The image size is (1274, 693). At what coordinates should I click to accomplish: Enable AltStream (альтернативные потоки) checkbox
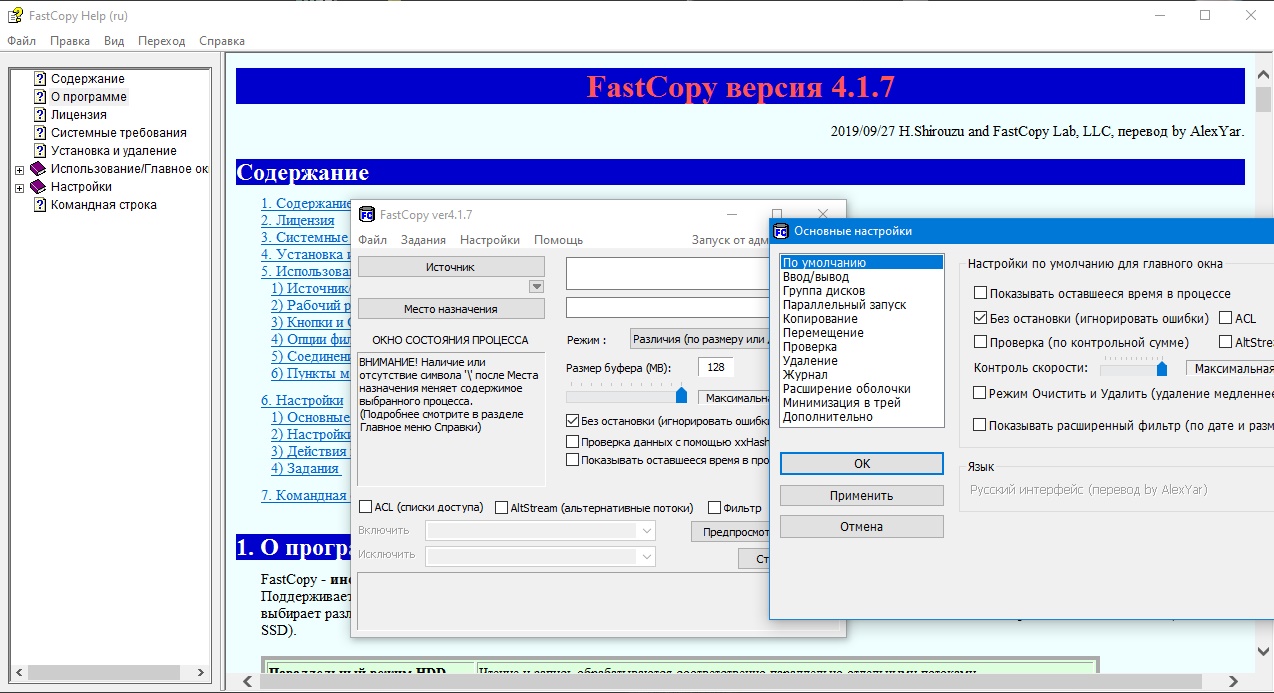[501, 507]
